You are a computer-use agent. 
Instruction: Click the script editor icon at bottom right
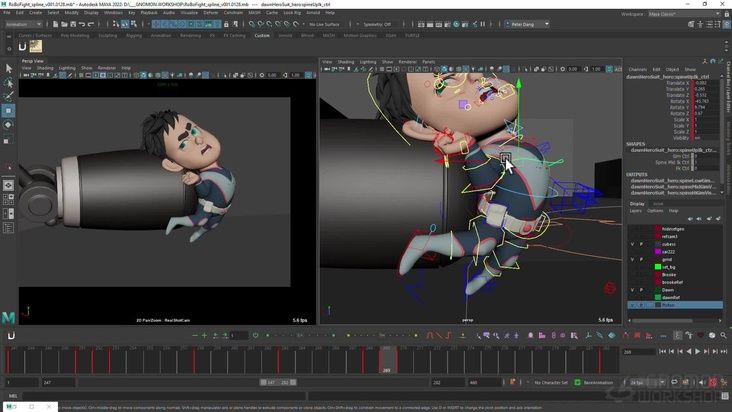tap(725, 396)
